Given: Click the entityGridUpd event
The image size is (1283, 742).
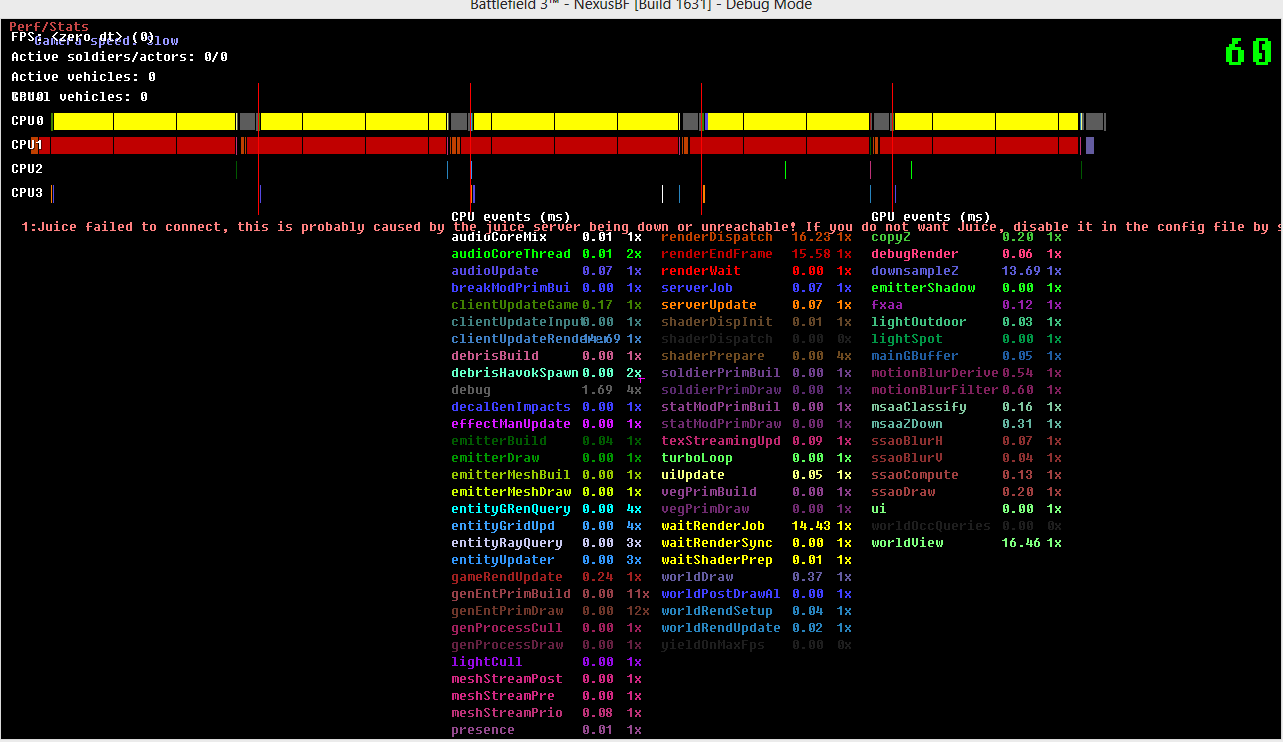Looking at the screenshot, I should pyautogui.click(x=546, y=526).
